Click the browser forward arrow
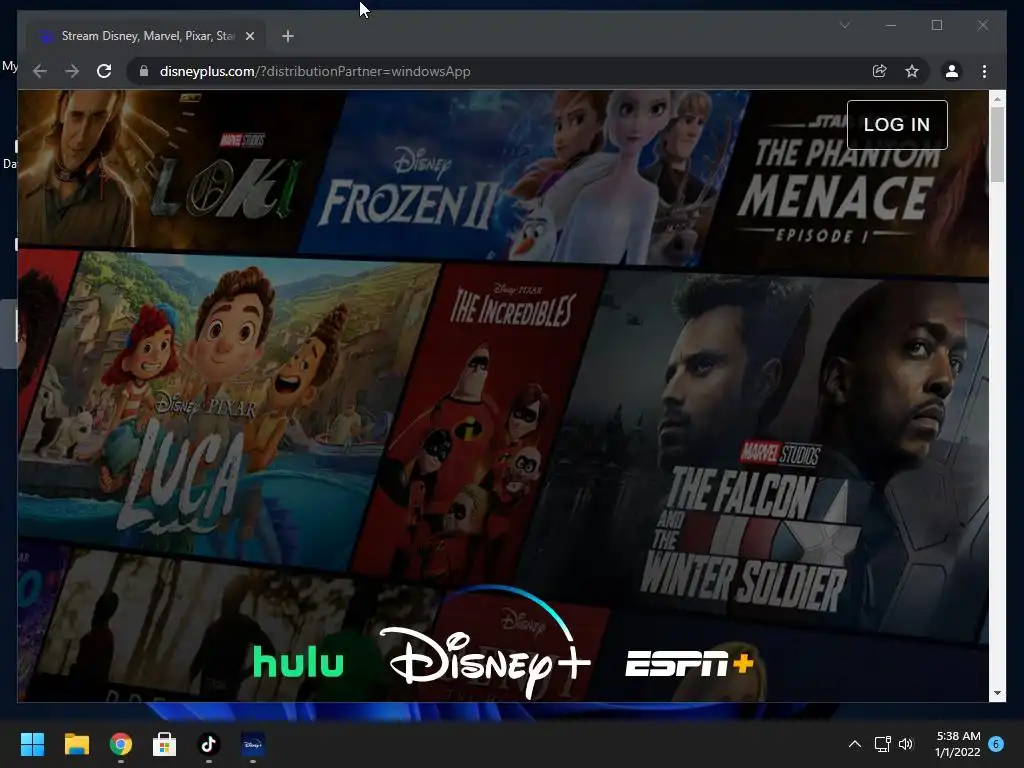Viewport: 1024px width, 768px height. click(72, 71)
